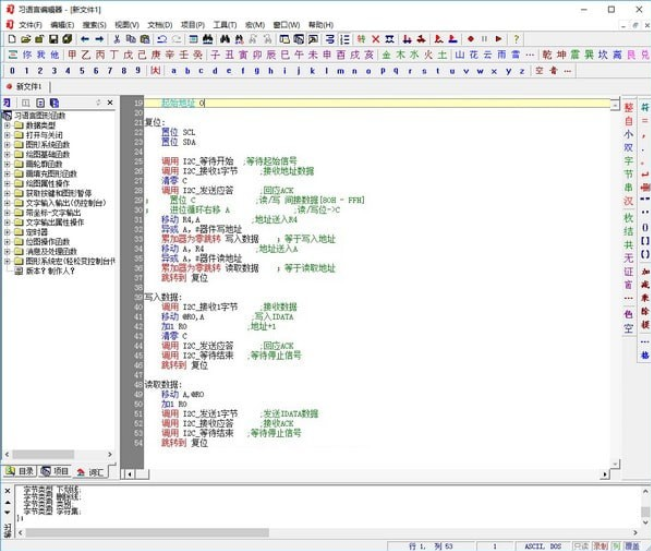Click the bottom output horizontal scrollbar
651x551 pixels.
(328, 532)
